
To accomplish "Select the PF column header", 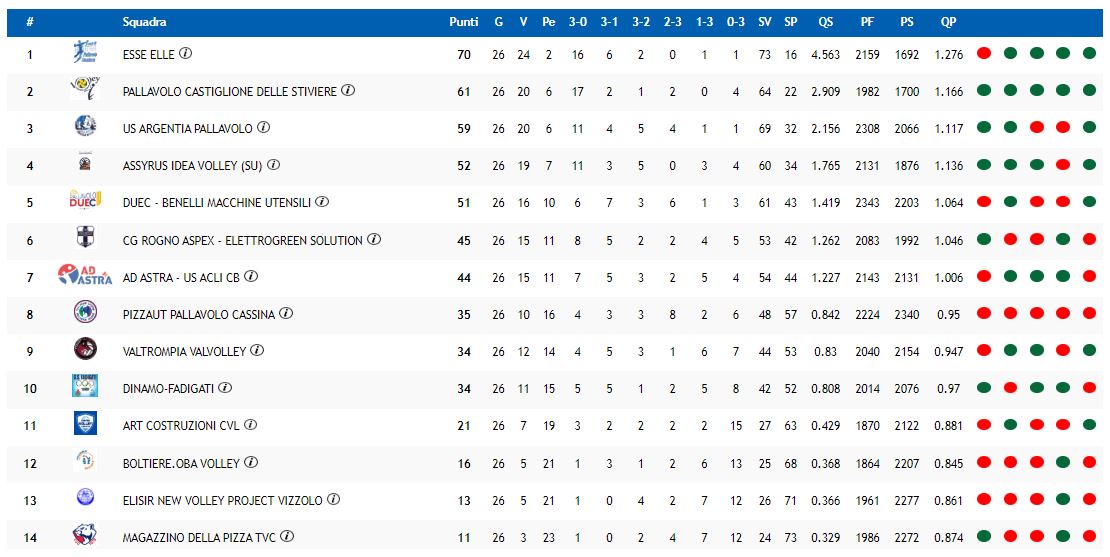I will click(867, 22).
